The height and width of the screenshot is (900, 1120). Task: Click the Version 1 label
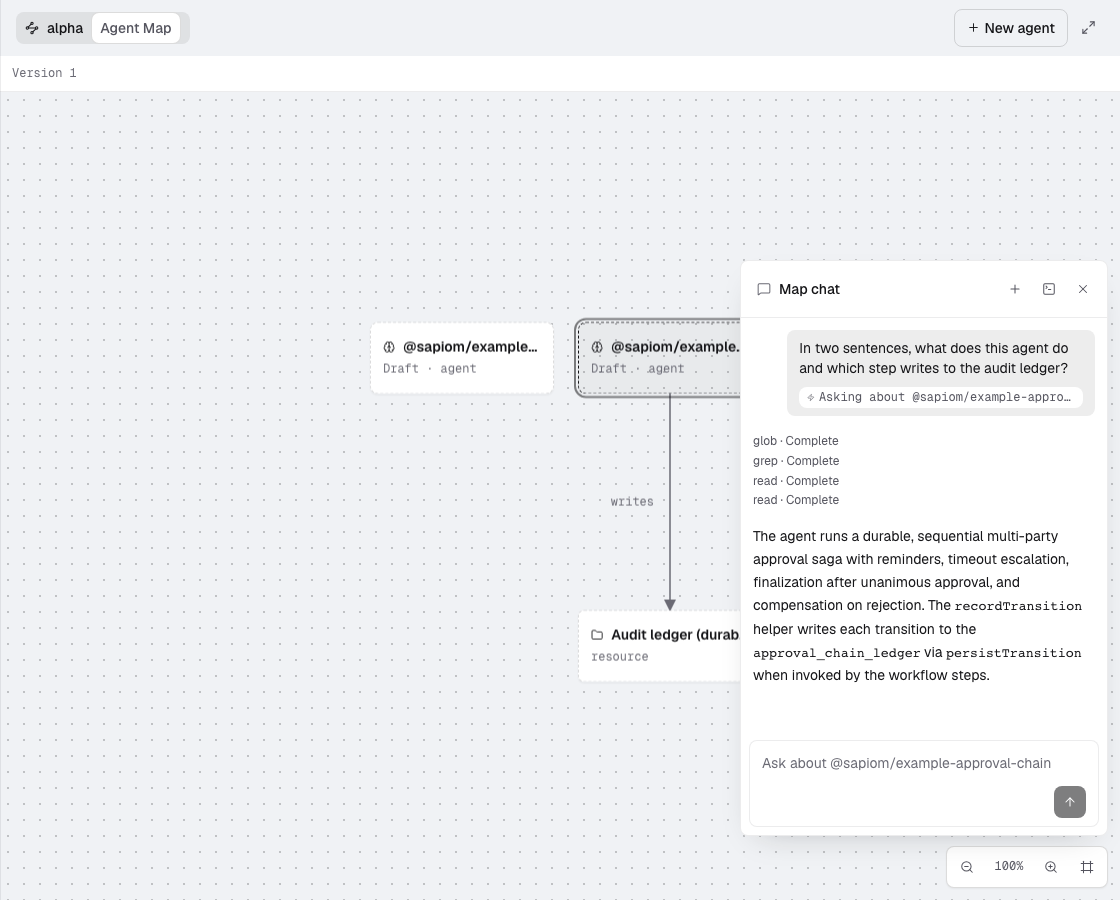tap(44, 73)
